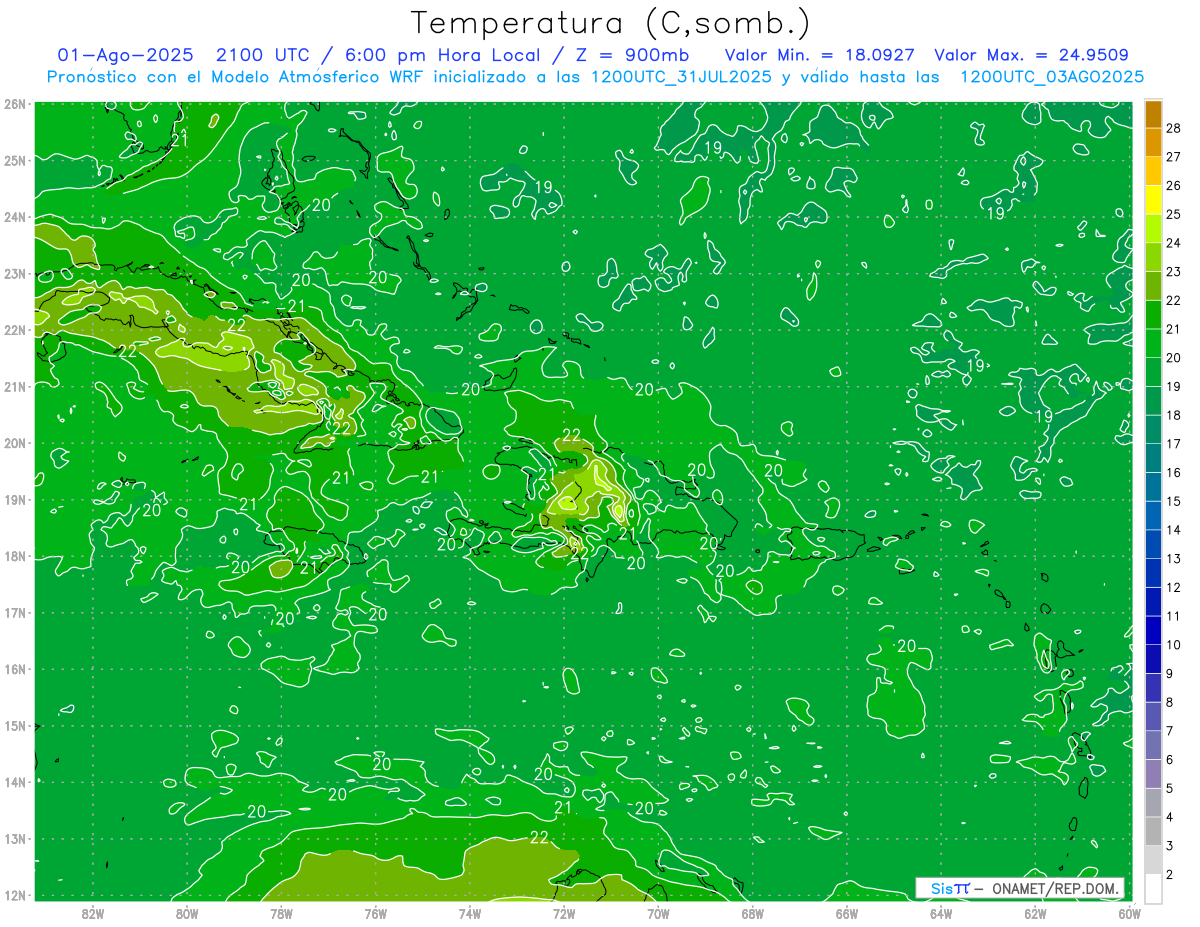This screenshot has width=1200, height=927.
Task: Click the color scale label "16"
Action: (1174, 472)
